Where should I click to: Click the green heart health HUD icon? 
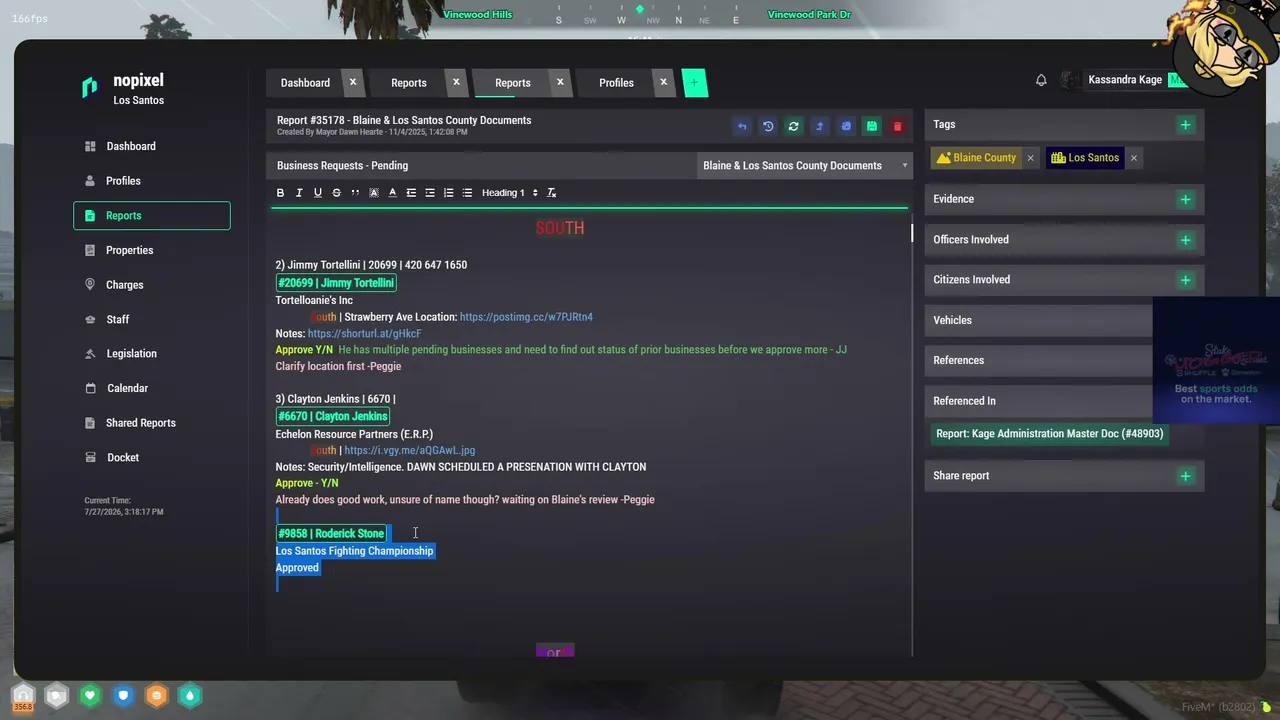point(90,695)
